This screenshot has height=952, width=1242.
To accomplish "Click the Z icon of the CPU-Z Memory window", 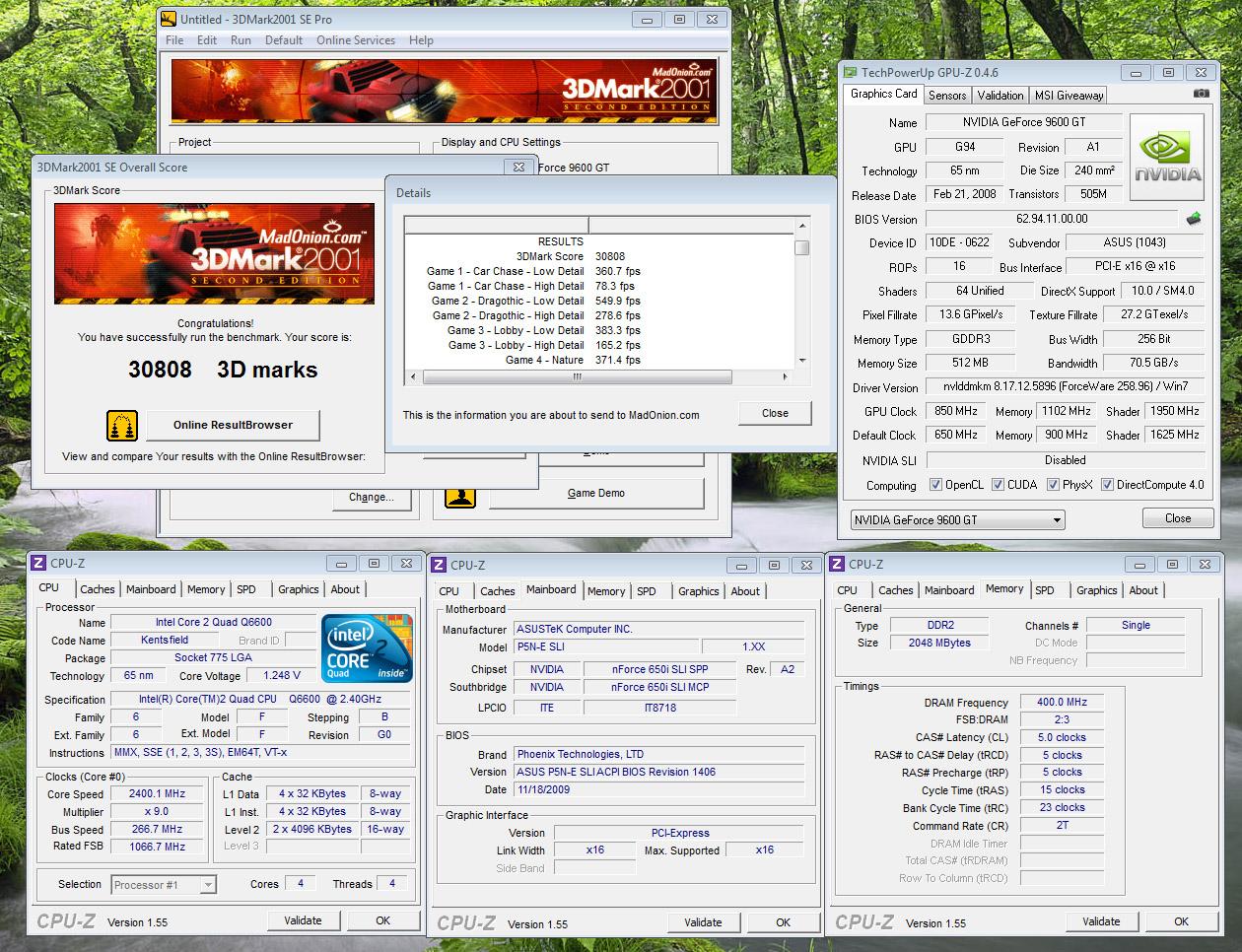I will point(838,564).
